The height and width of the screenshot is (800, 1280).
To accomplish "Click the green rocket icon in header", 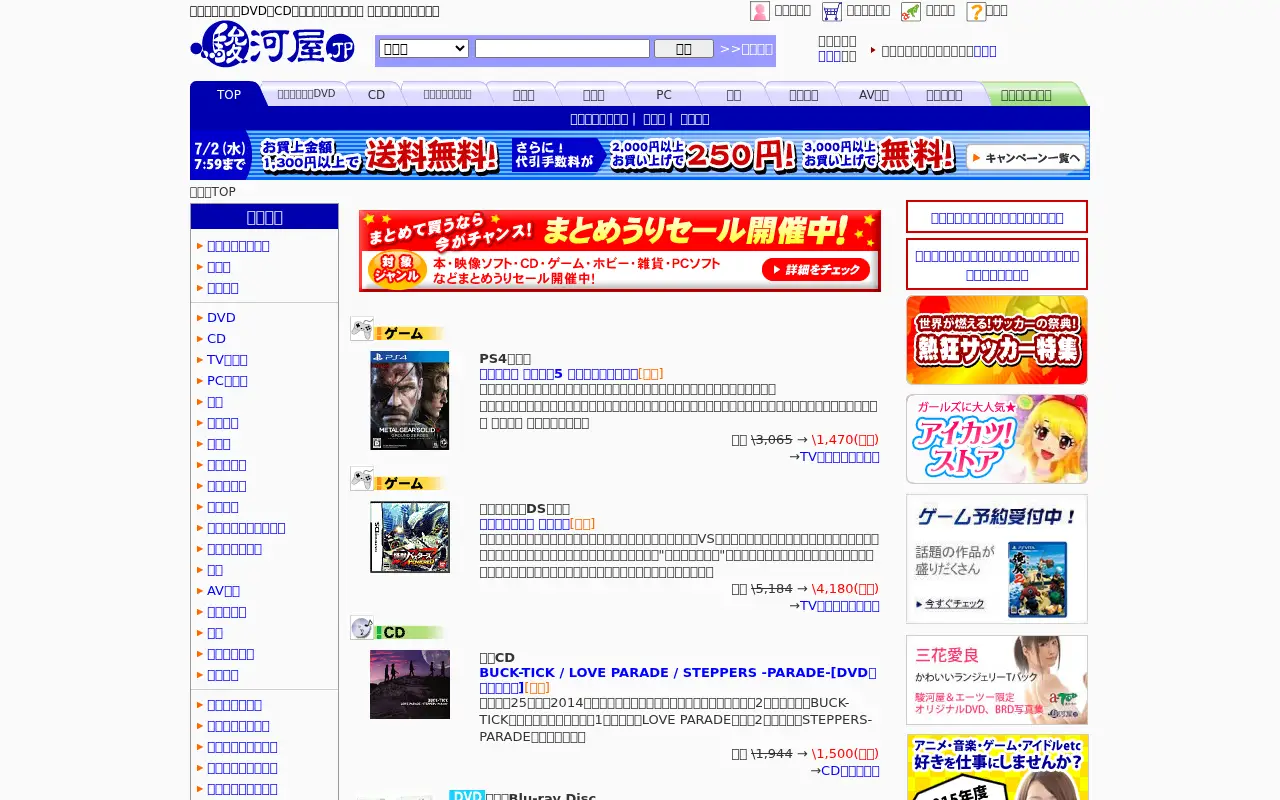I will point(911,11).
